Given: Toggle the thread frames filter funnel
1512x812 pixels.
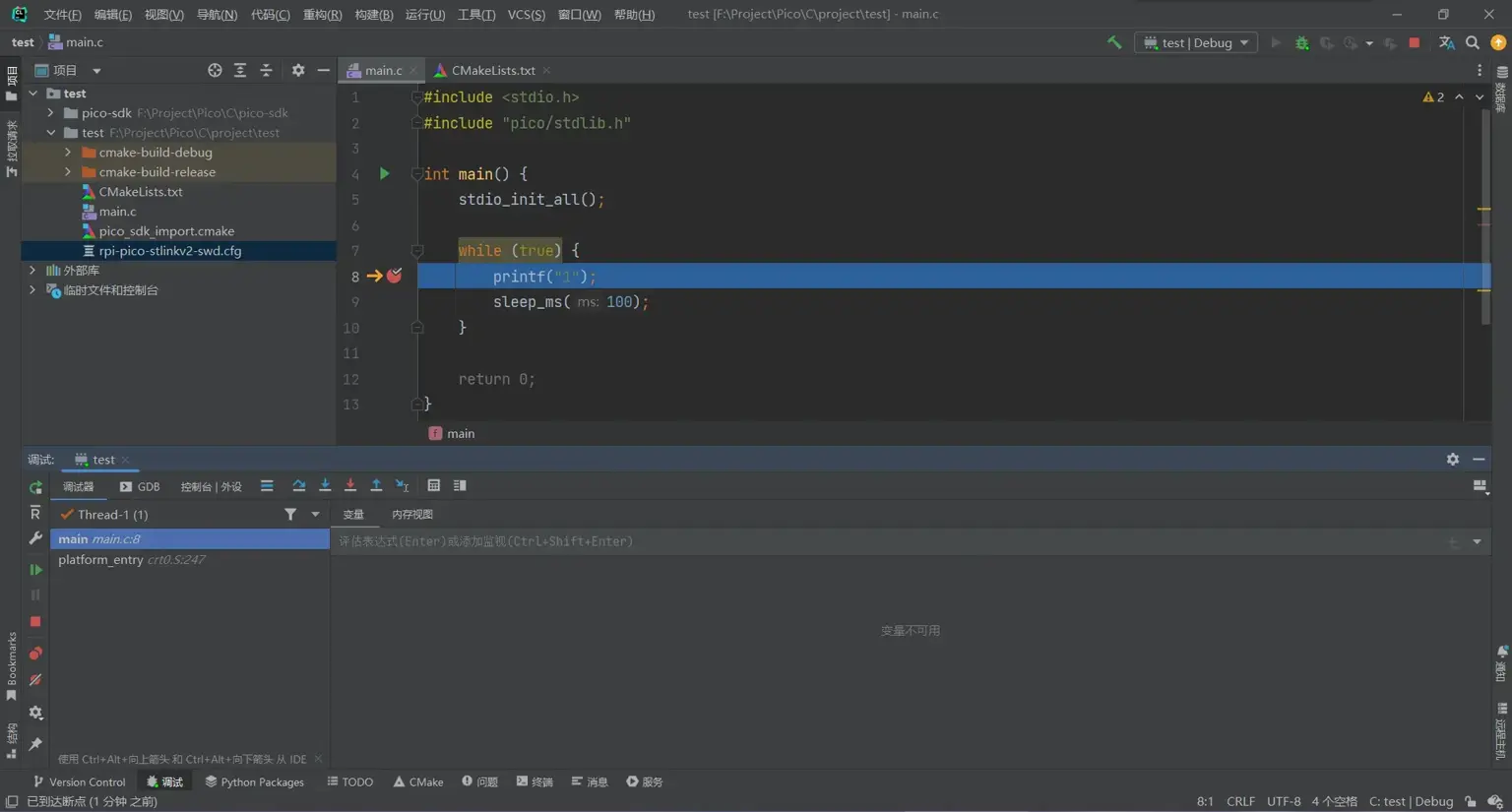Looking at the screenshot, I should (290, 514).
